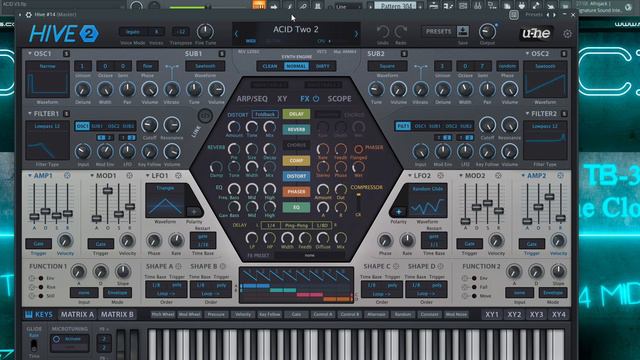Toggle DELAY effect on

point(296,114)
